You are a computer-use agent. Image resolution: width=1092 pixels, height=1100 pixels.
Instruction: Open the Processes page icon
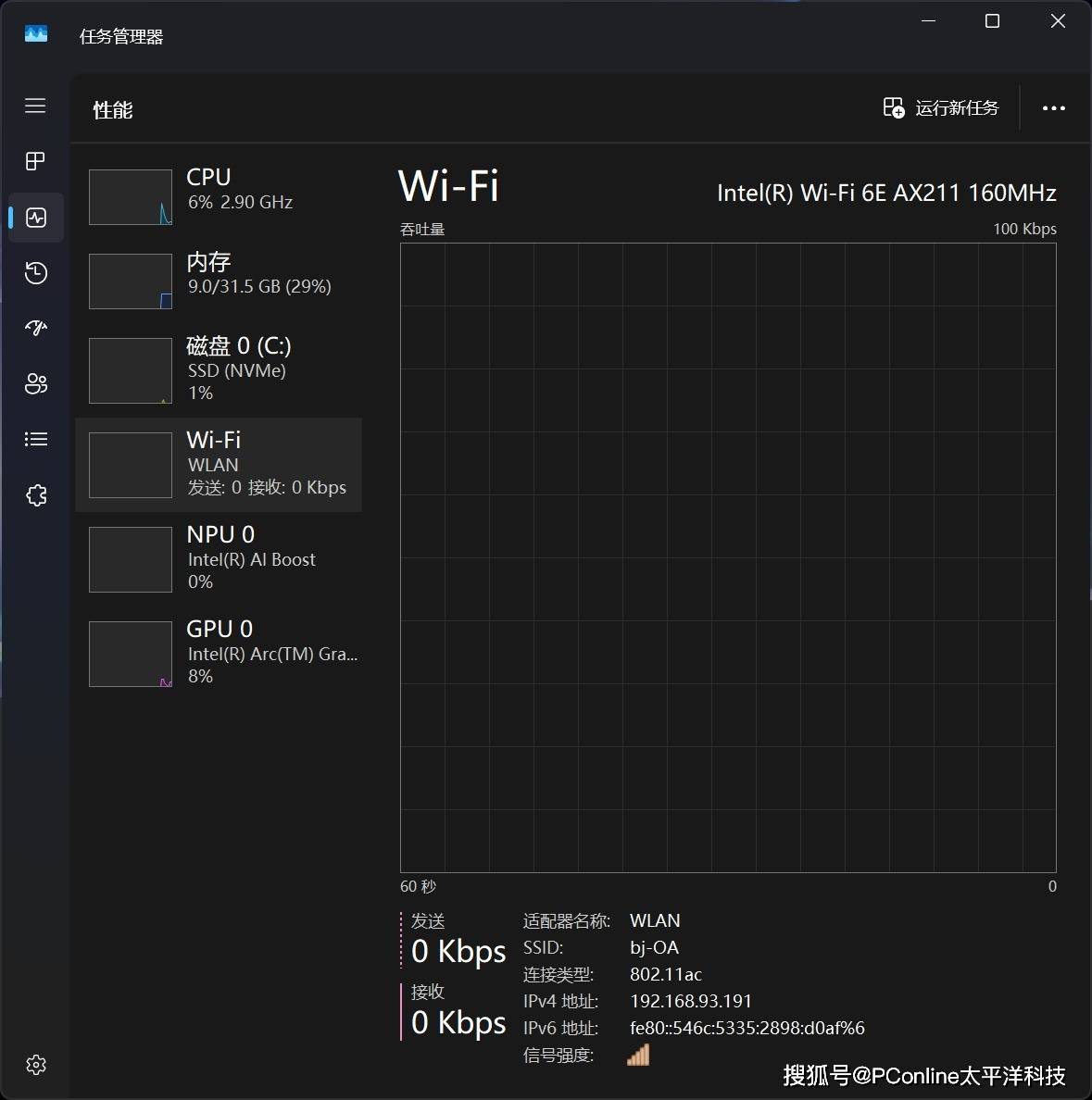pos(35,161)
